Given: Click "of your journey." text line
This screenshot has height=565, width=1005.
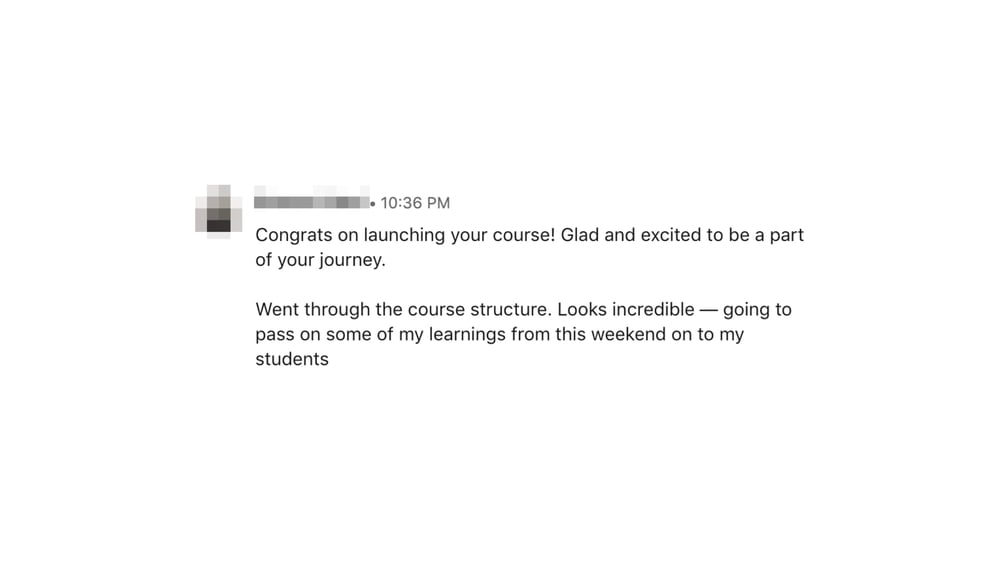Looking at the screenshot, I should click(x=320, y=260).
